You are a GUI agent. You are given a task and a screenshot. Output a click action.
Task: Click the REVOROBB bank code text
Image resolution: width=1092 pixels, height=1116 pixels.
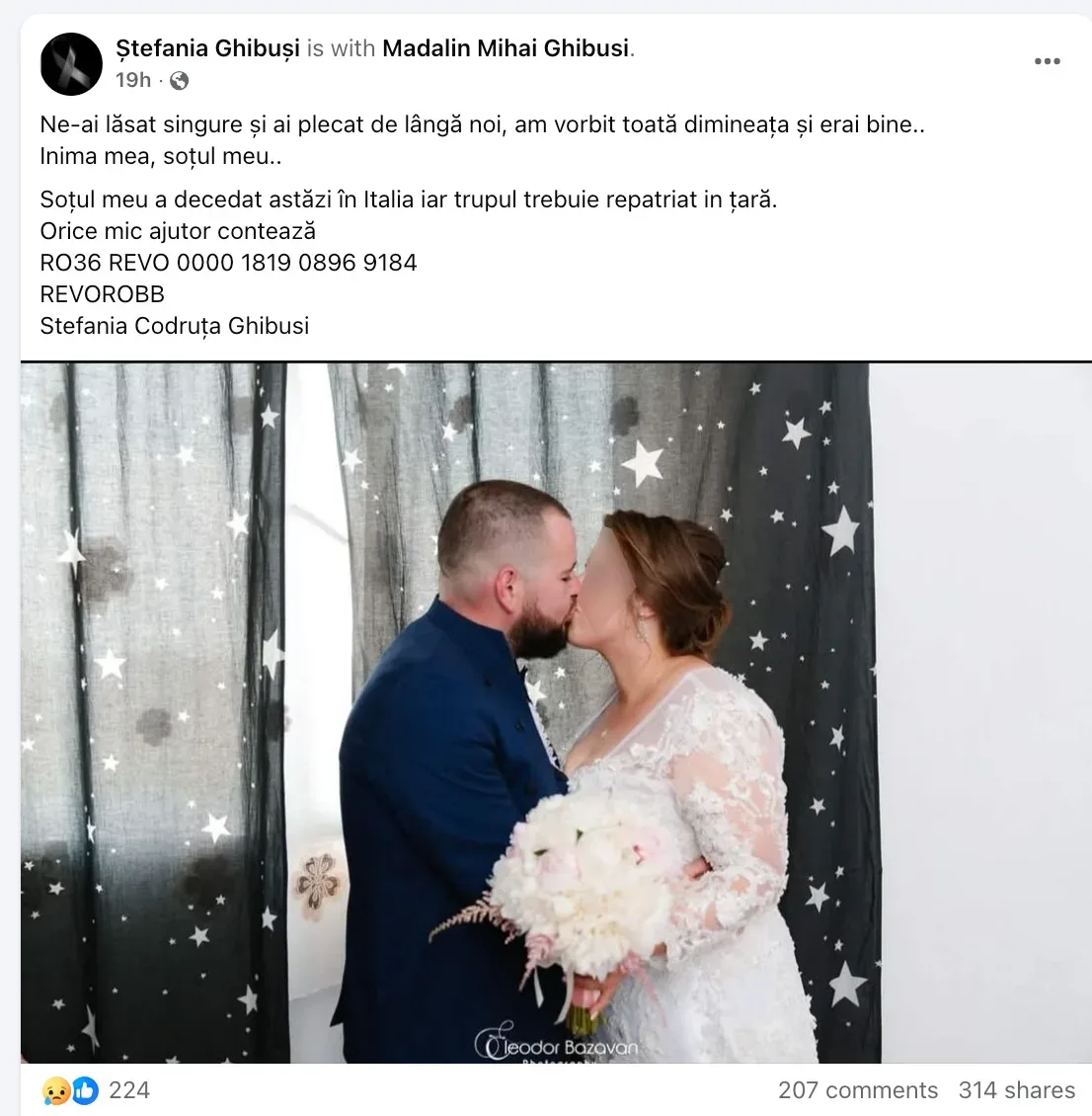click(103, 294)
